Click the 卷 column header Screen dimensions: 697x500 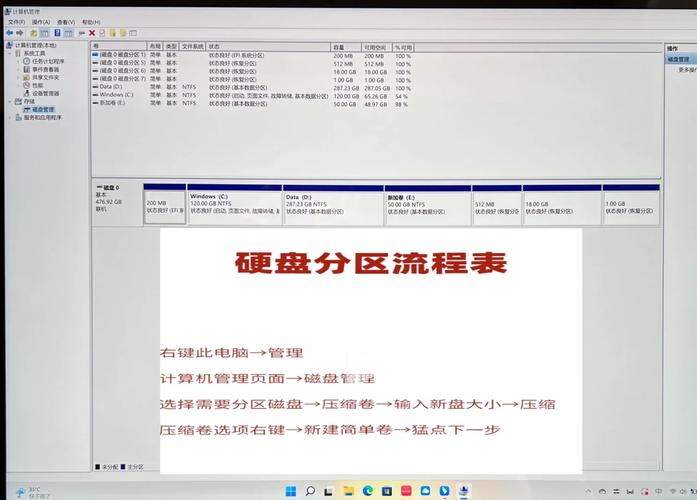119,46
